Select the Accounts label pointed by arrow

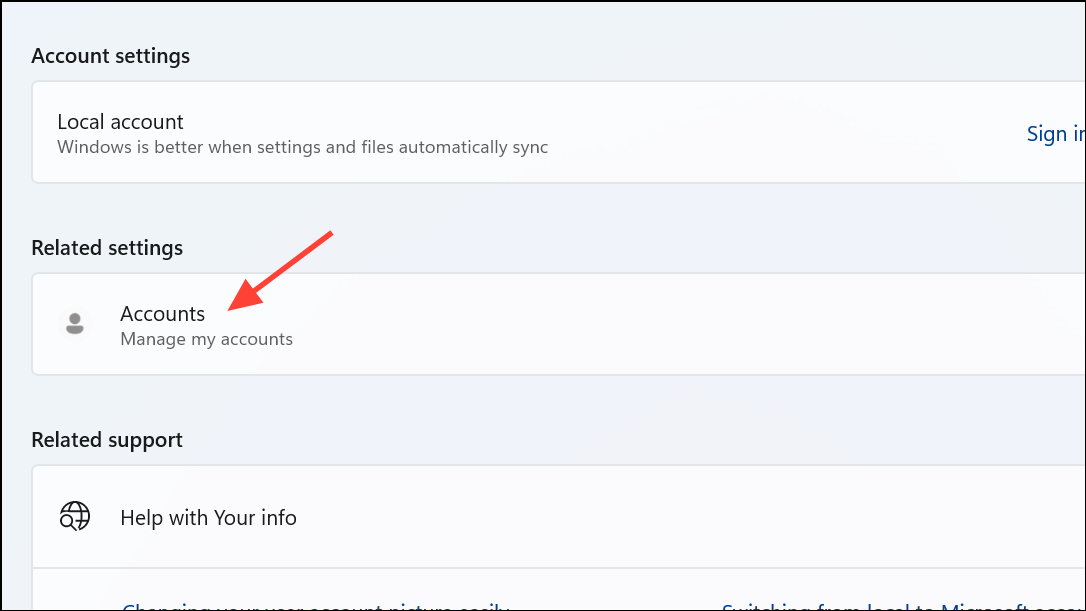point(162,313)
